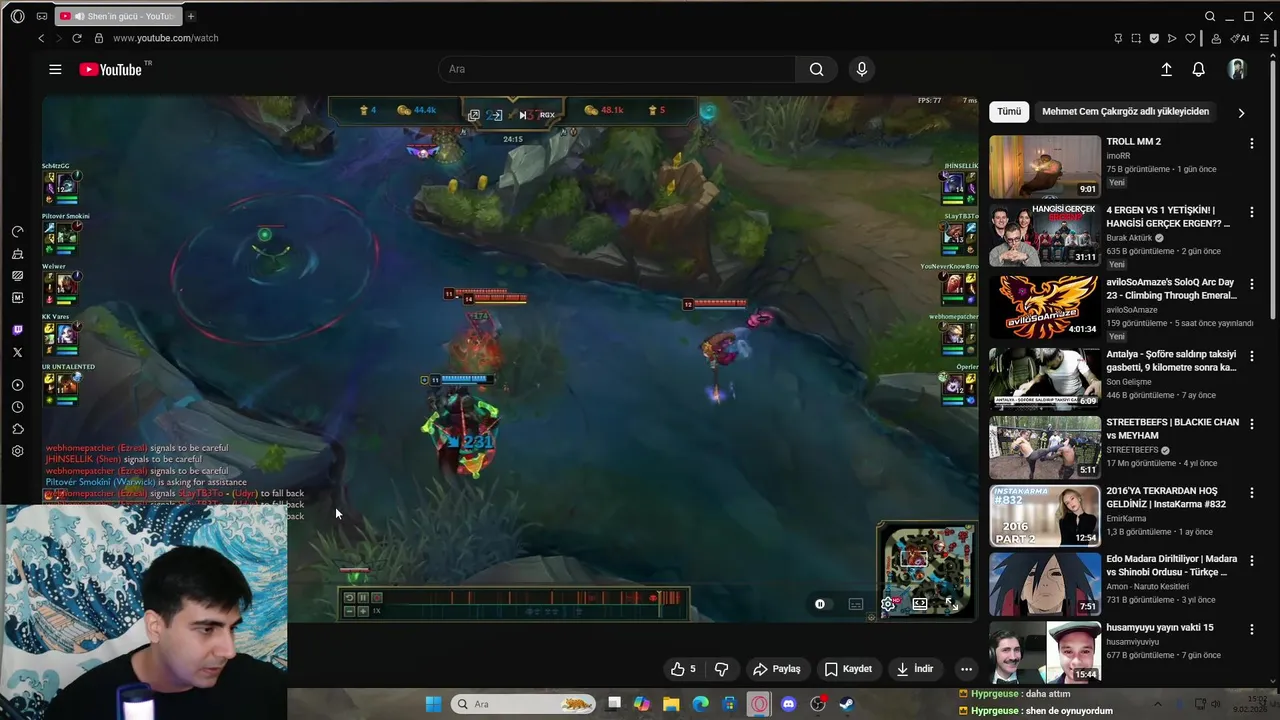Open options for the 2016'YA TEKRARDAN video
1280x720 pixels.
coord(1251,493)
